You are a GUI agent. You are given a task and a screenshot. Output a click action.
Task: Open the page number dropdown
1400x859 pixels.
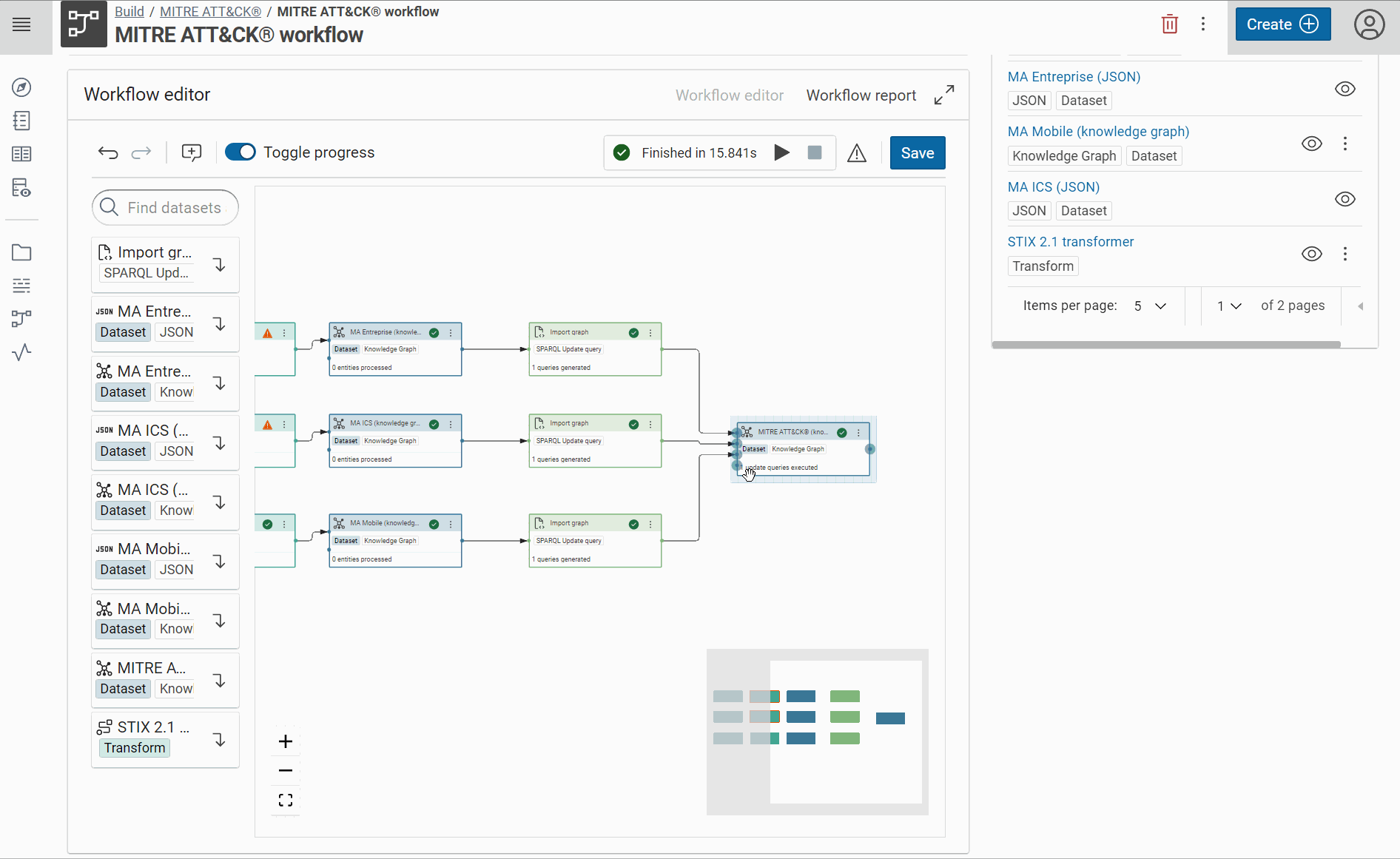(x=1229, y=306)
